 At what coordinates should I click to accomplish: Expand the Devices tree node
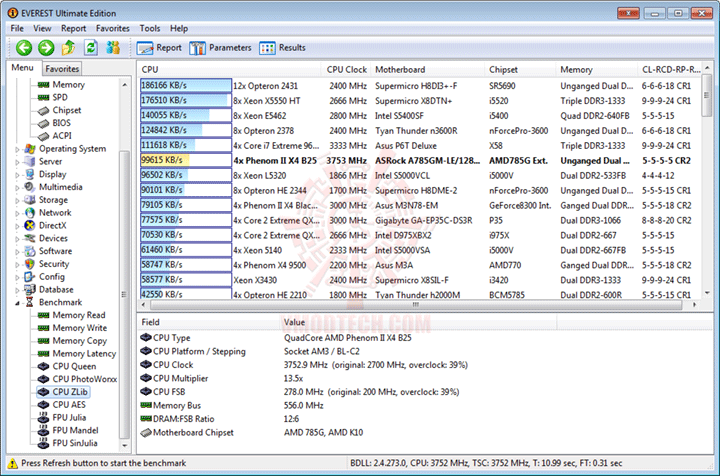(17, 239)
